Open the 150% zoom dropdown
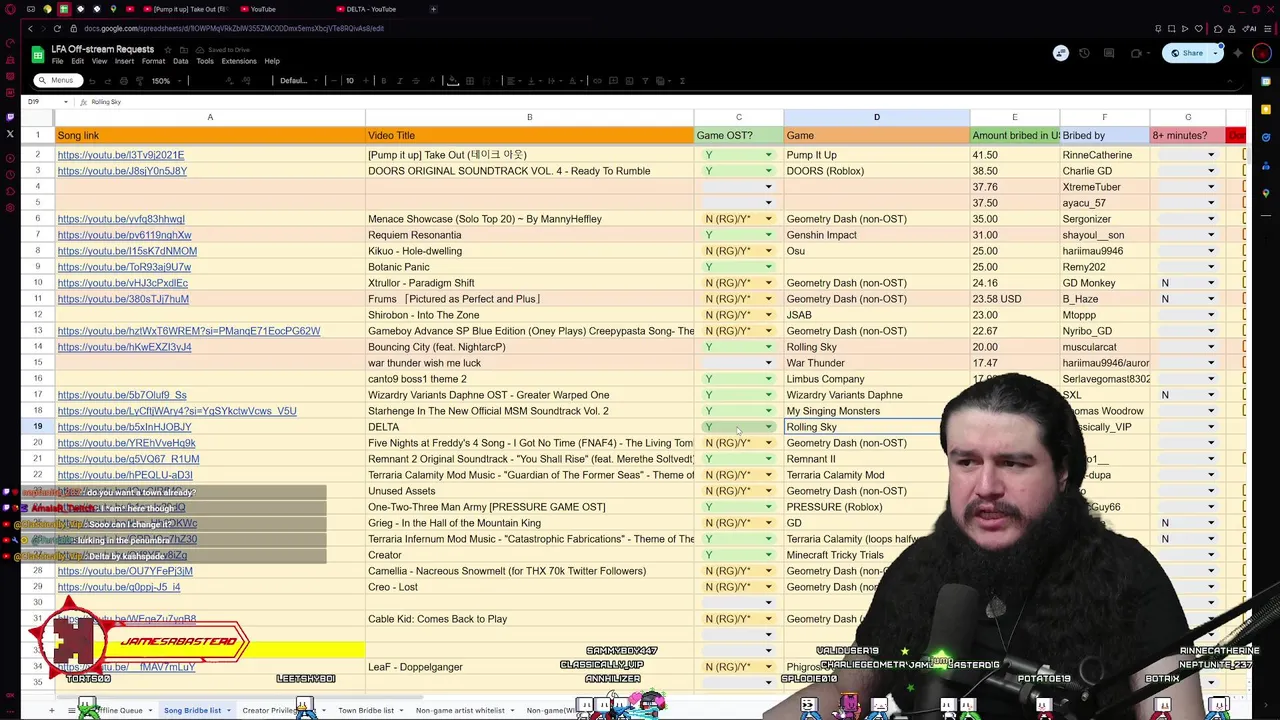 [166, 81]
